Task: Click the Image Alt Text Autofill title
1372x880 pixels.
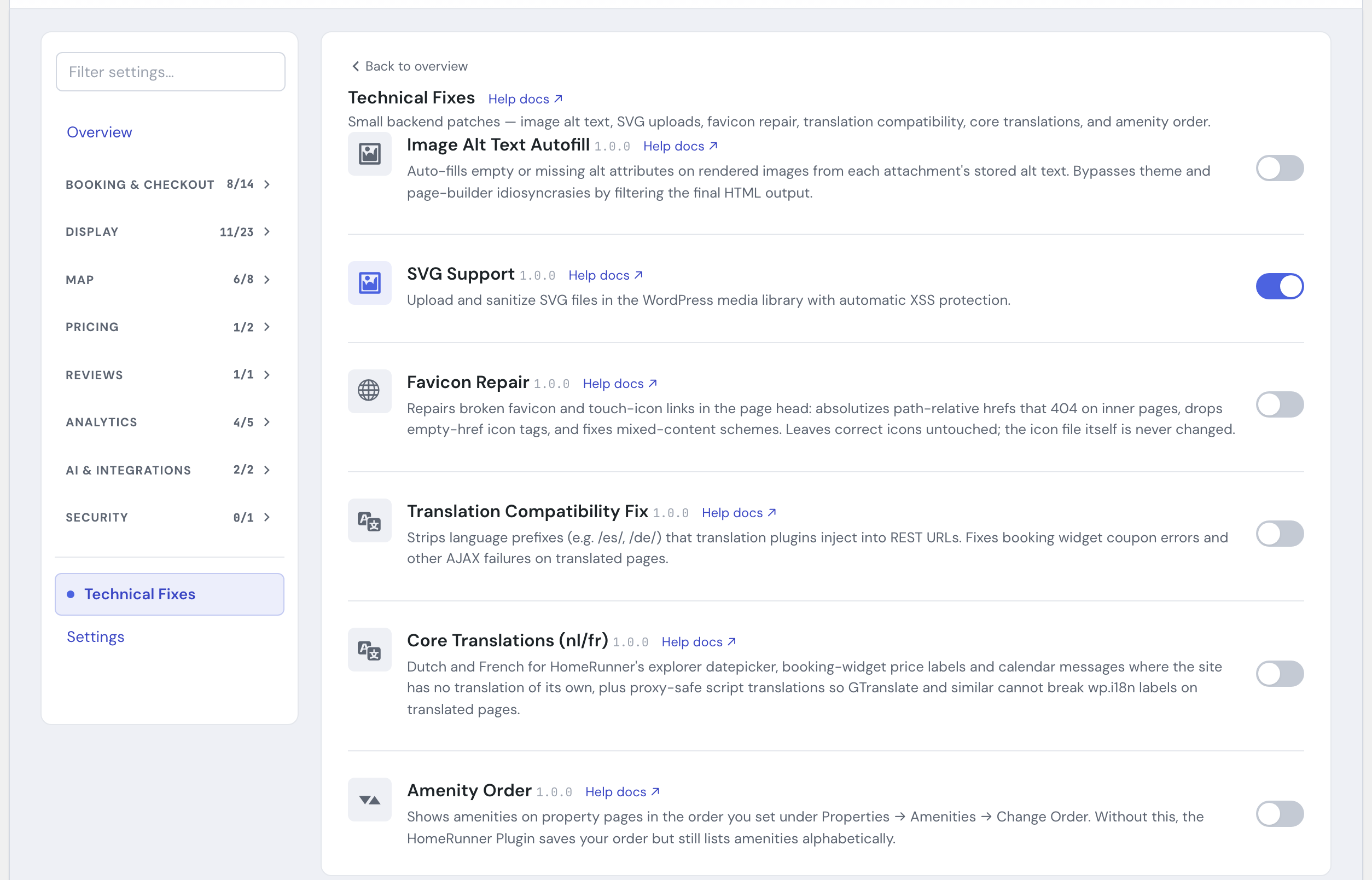Action: (498, 144)
